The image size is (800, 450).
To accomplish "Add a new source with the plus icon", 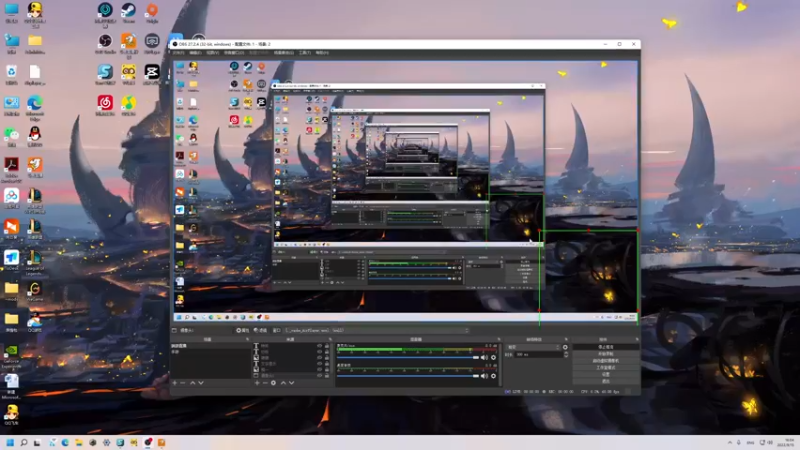I will coord(257,383).
